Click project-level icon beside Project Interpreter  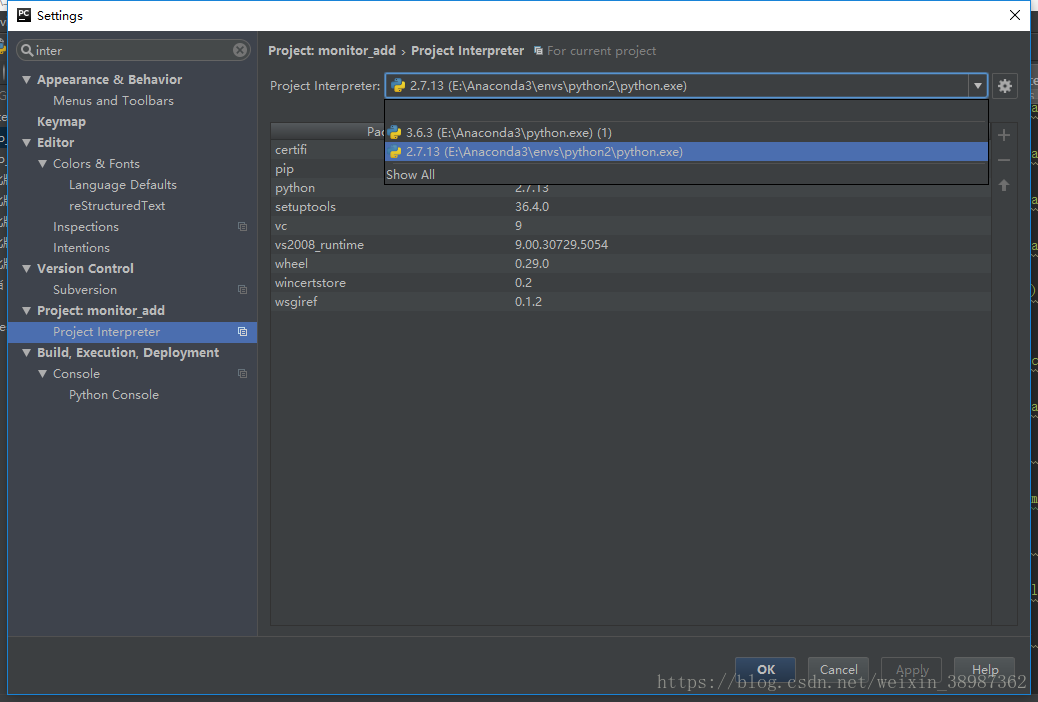pyautogui.click(x=242, y=332)
